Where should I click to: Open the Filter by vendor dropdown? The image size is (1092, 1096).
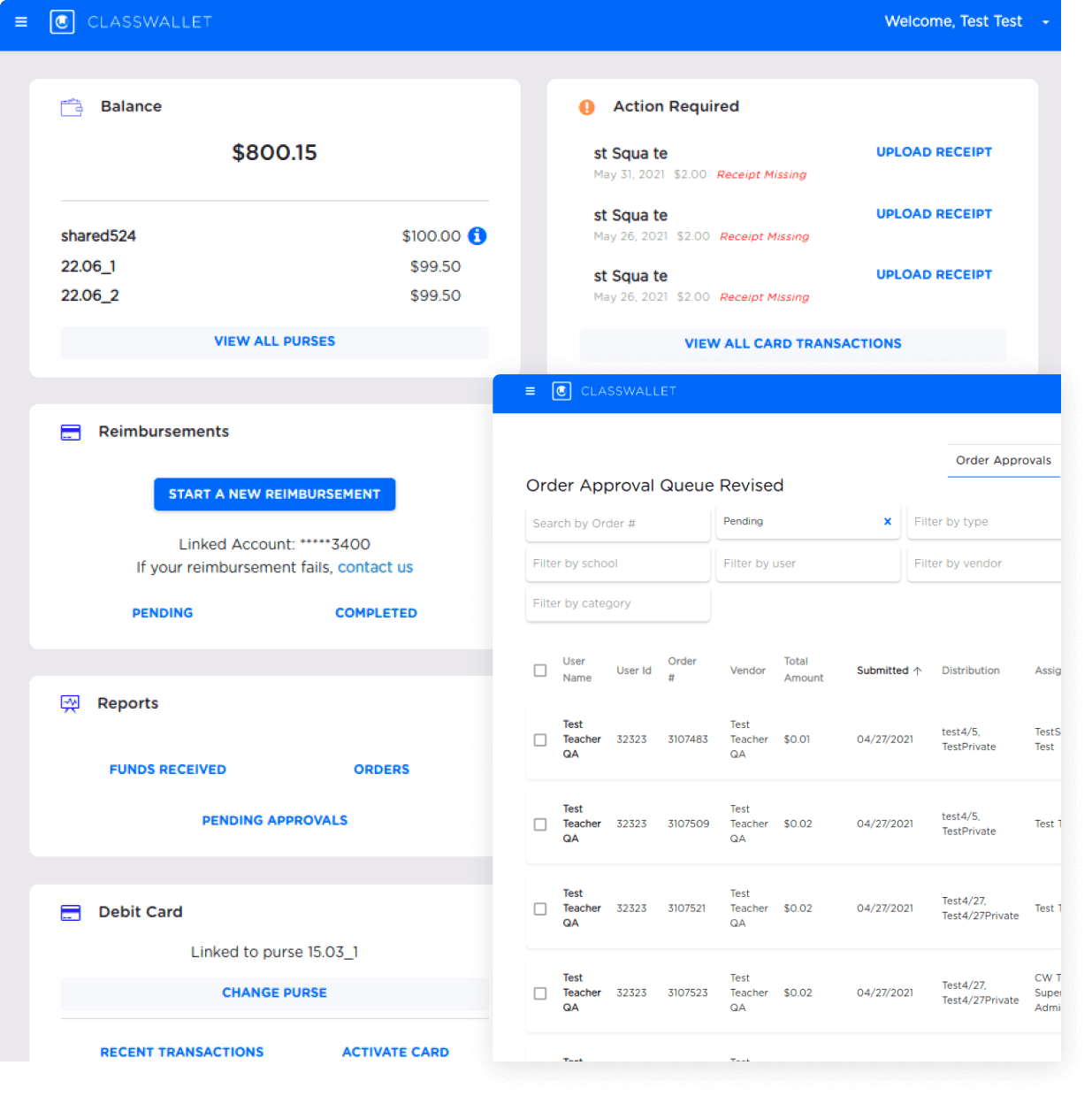[983, 563]
